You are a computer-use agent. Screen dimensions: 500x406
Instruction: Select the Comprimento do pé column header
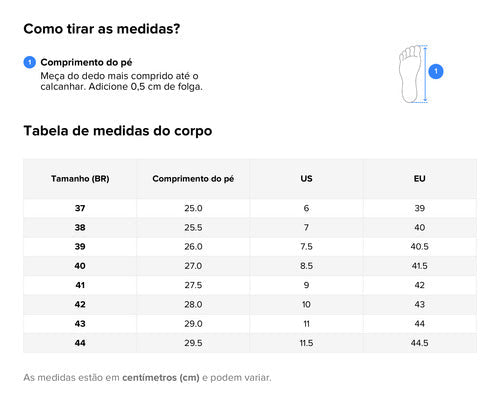(193, 179)
